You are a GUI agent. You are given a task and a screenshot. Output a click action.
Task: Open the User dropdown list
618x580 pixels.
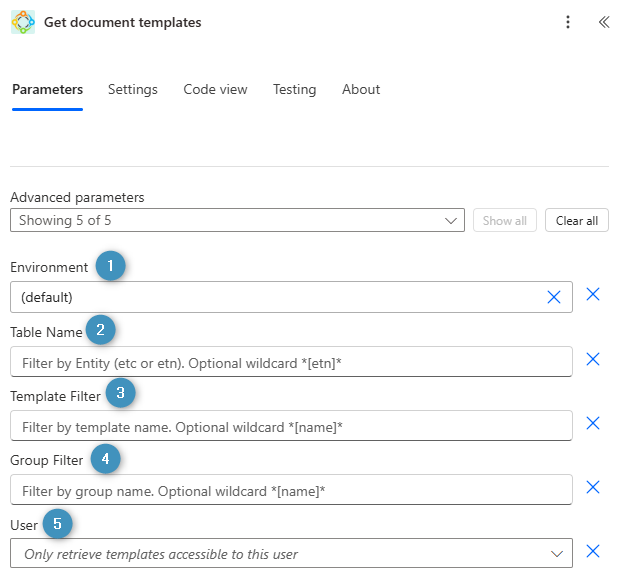point(557,553)
